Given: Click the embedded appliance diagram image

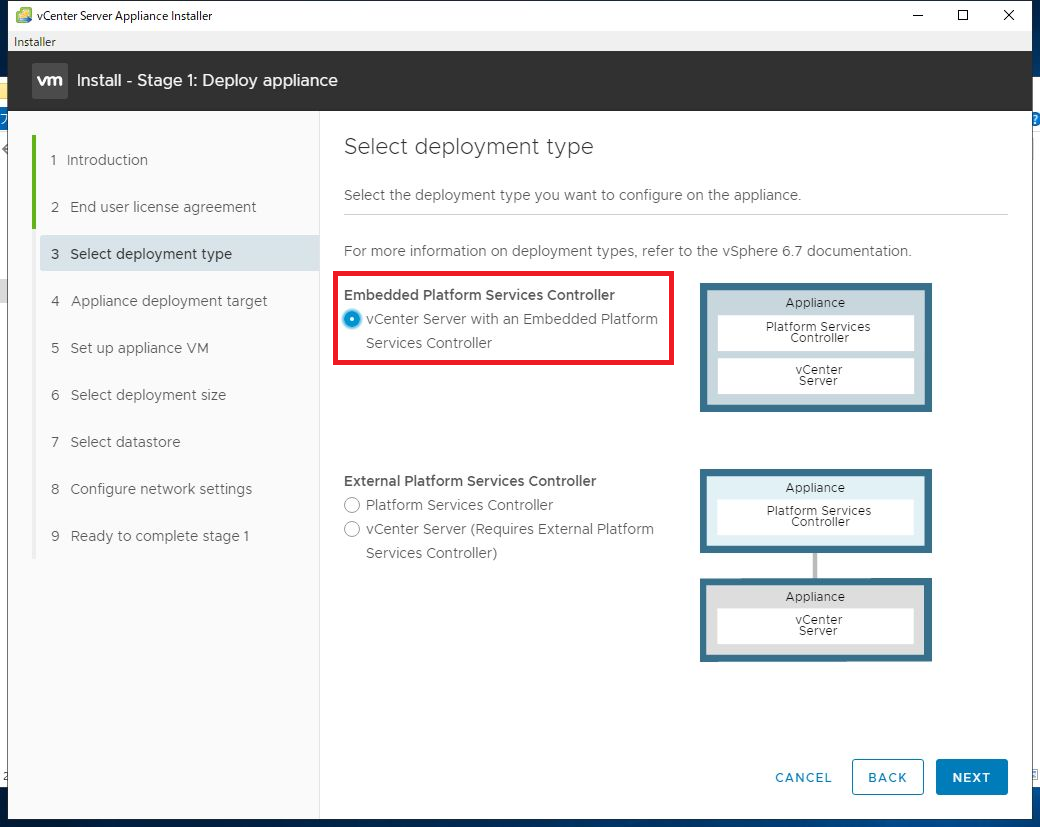Looking at the screenshot, I should (816, 348).
